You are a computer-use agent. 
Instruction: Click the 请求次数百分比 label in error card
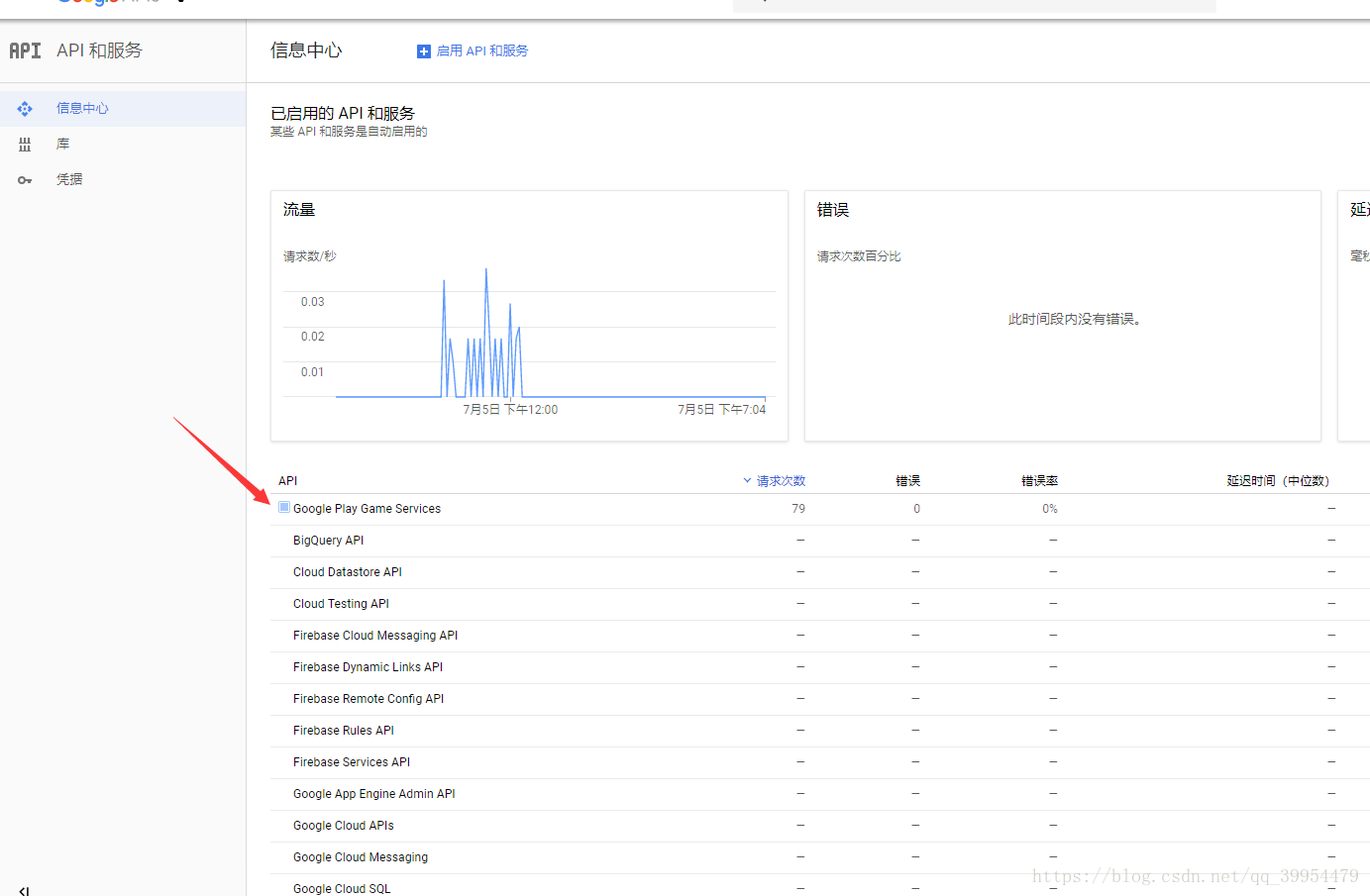(x=859, y=256)
